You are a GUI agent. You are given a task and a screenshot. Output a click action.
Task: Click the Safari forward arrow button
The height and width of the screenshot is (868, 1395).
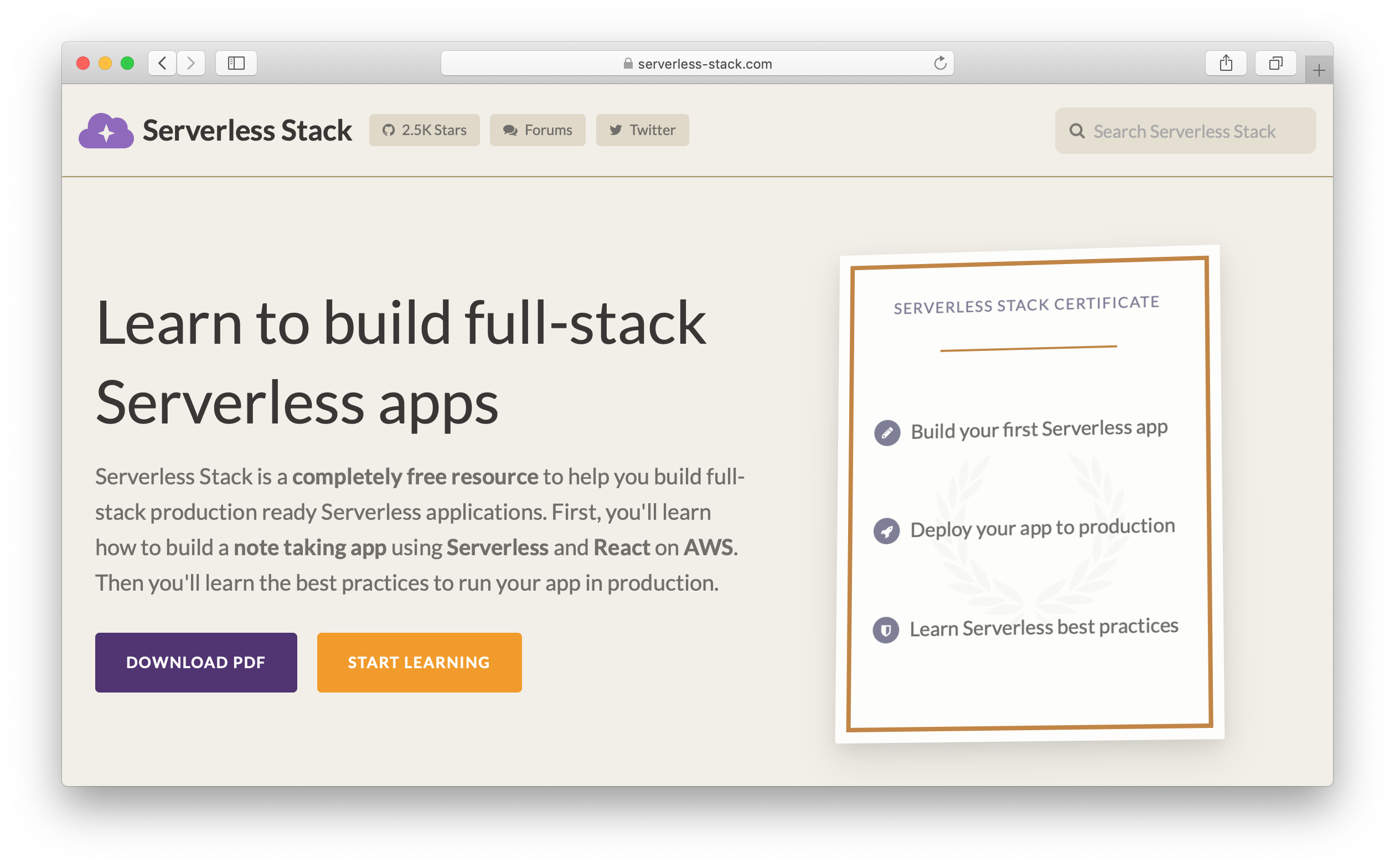191,63
